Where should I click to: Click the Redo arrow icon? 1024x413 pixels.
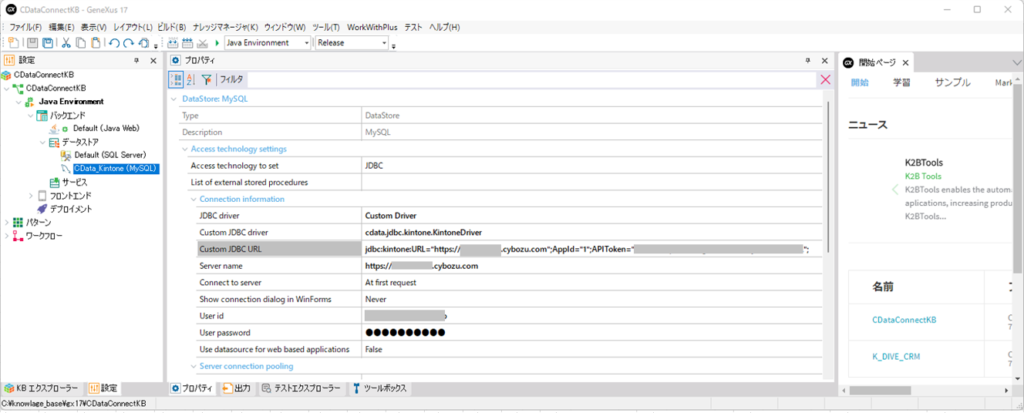(x=129, y=42)
